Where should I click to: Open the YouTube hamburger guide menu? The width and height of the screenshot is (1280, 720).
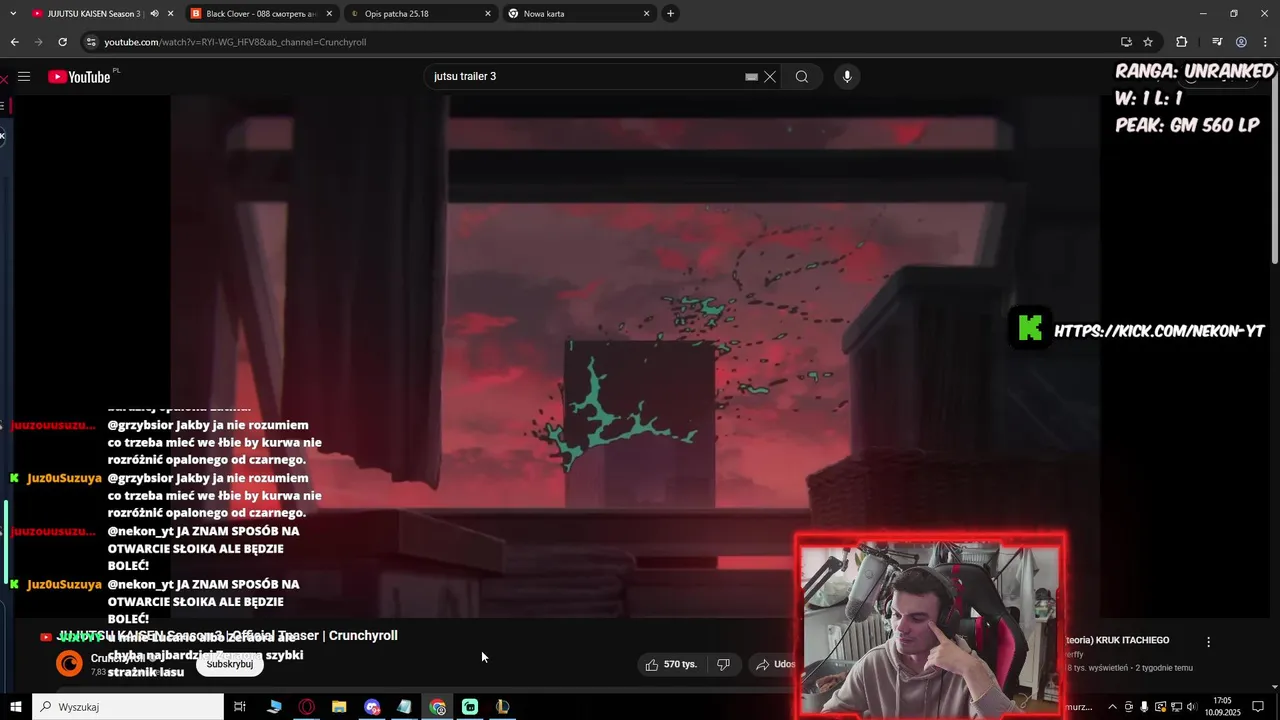pyautogui.click(x=24, y=77)
